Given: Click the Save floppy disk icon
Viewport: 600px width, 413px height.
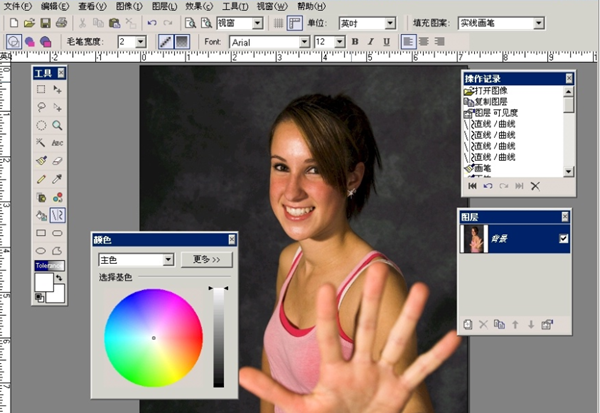Looking at the screenshot, I should point(46,23).
